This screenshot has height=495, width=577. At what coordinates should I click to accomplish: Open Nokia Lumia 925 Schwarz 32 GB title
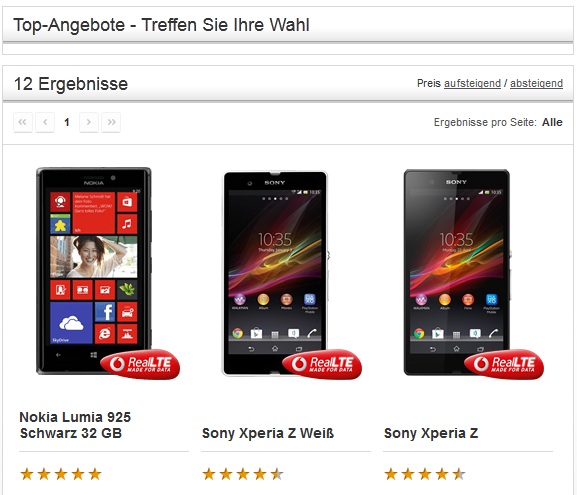pos(75,425)
